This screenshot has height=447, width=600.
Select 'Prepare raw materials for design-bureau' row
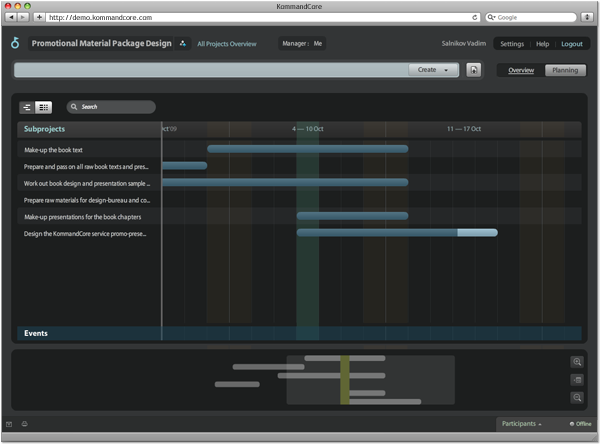tap(86, 201)
